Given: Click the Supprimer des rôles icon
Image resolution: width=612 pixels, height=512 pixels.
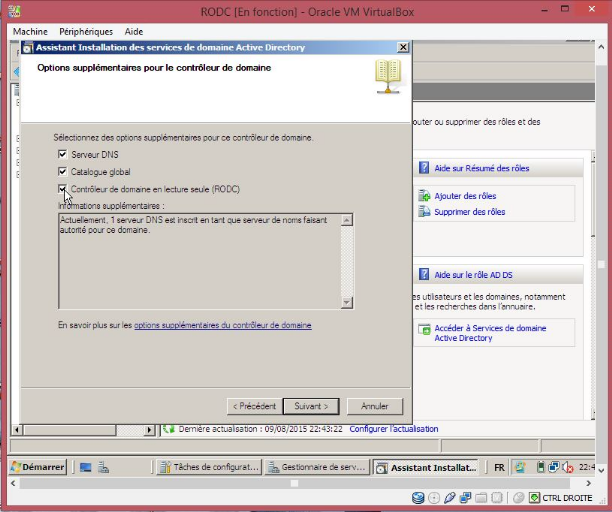Looking at the screenshot, I should (x=424, y=212).
